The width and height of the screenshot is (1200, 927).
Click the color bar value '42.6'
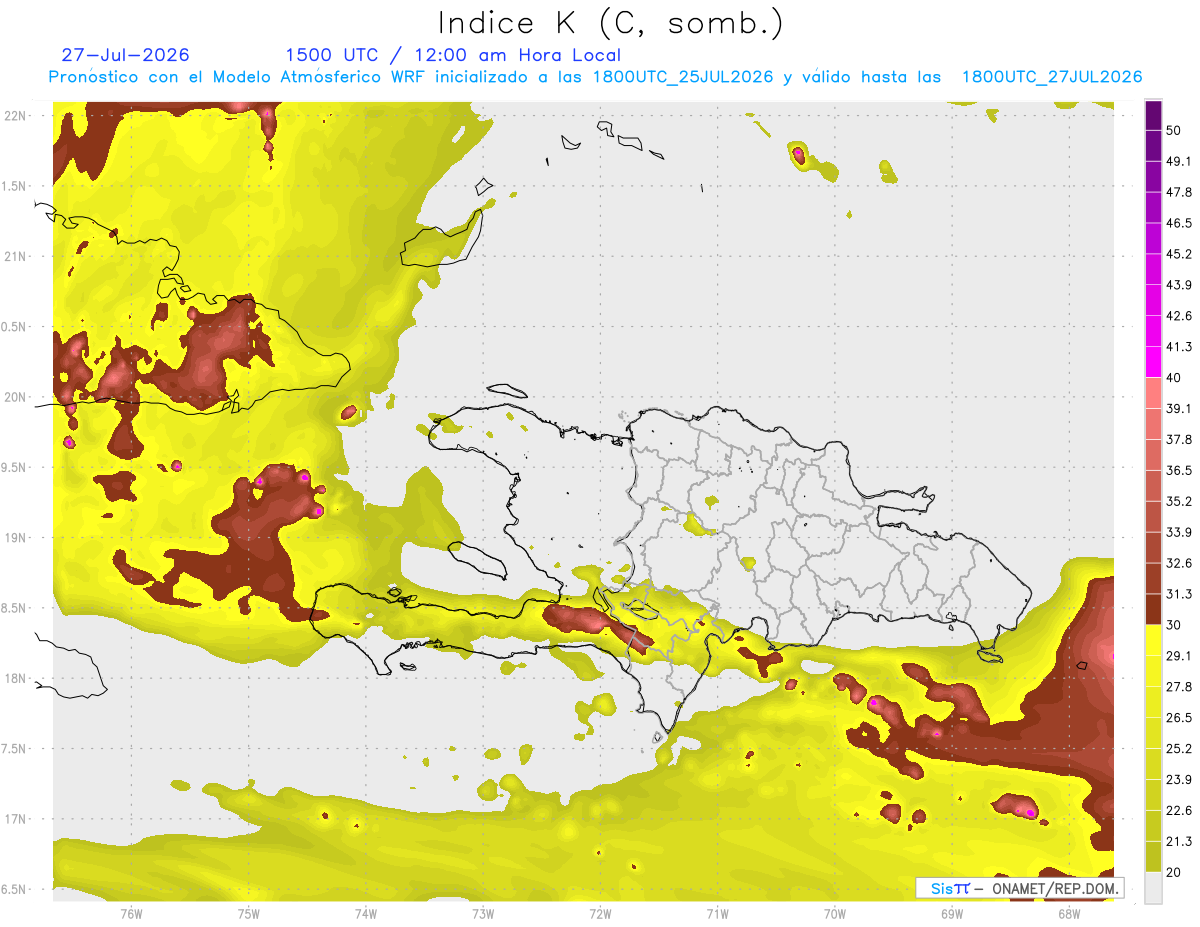(1179, 316)
